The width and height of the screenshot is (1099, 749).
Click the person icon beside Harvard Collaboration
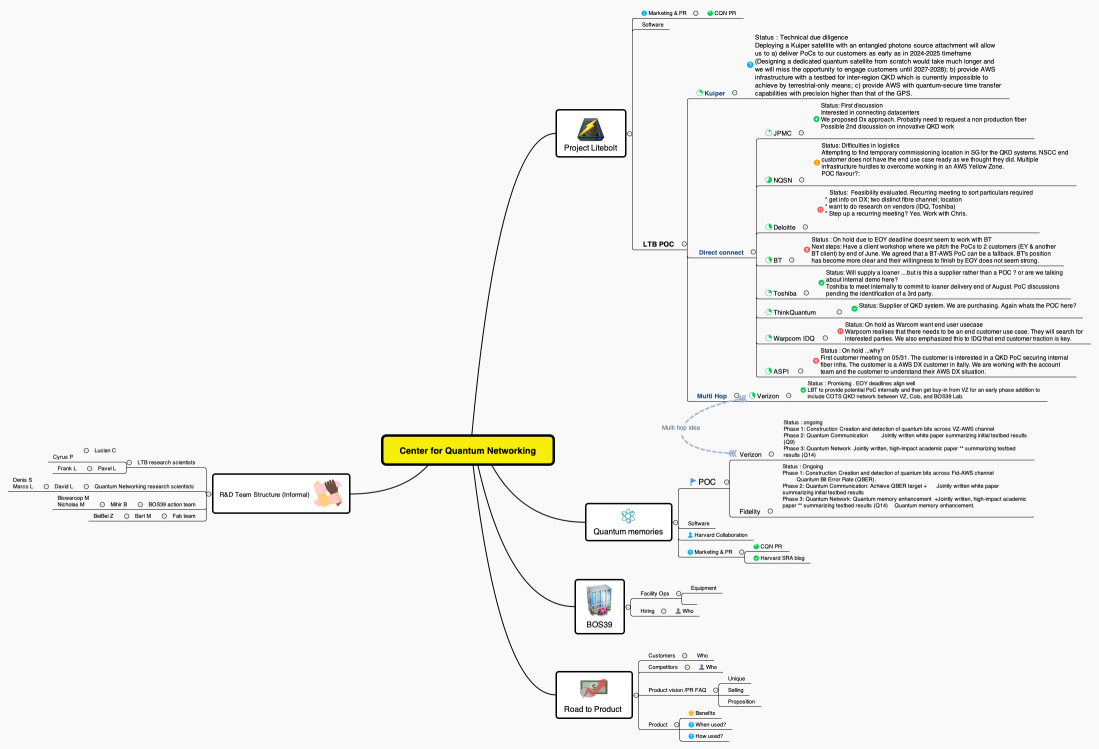[x=690, y=535]
